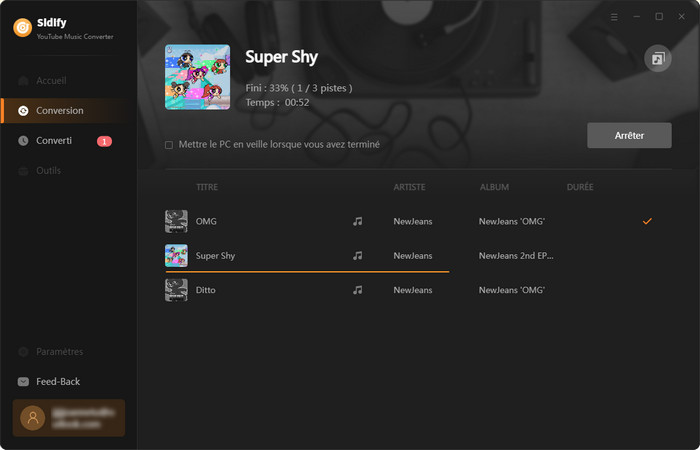Click the music note icon for OMG
Viewport: 700px width, 450px height.
[x=358, y=221]
